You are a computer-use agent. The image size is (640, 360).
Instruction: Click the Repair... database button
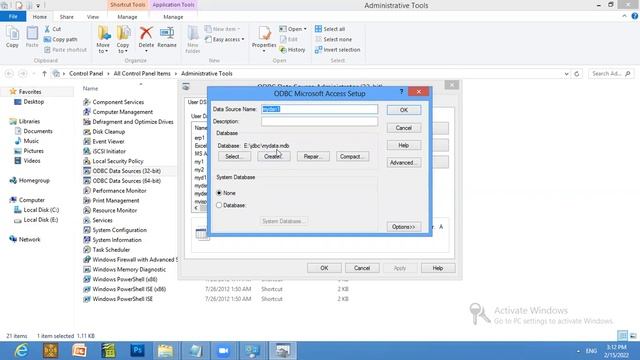(313, 156)
